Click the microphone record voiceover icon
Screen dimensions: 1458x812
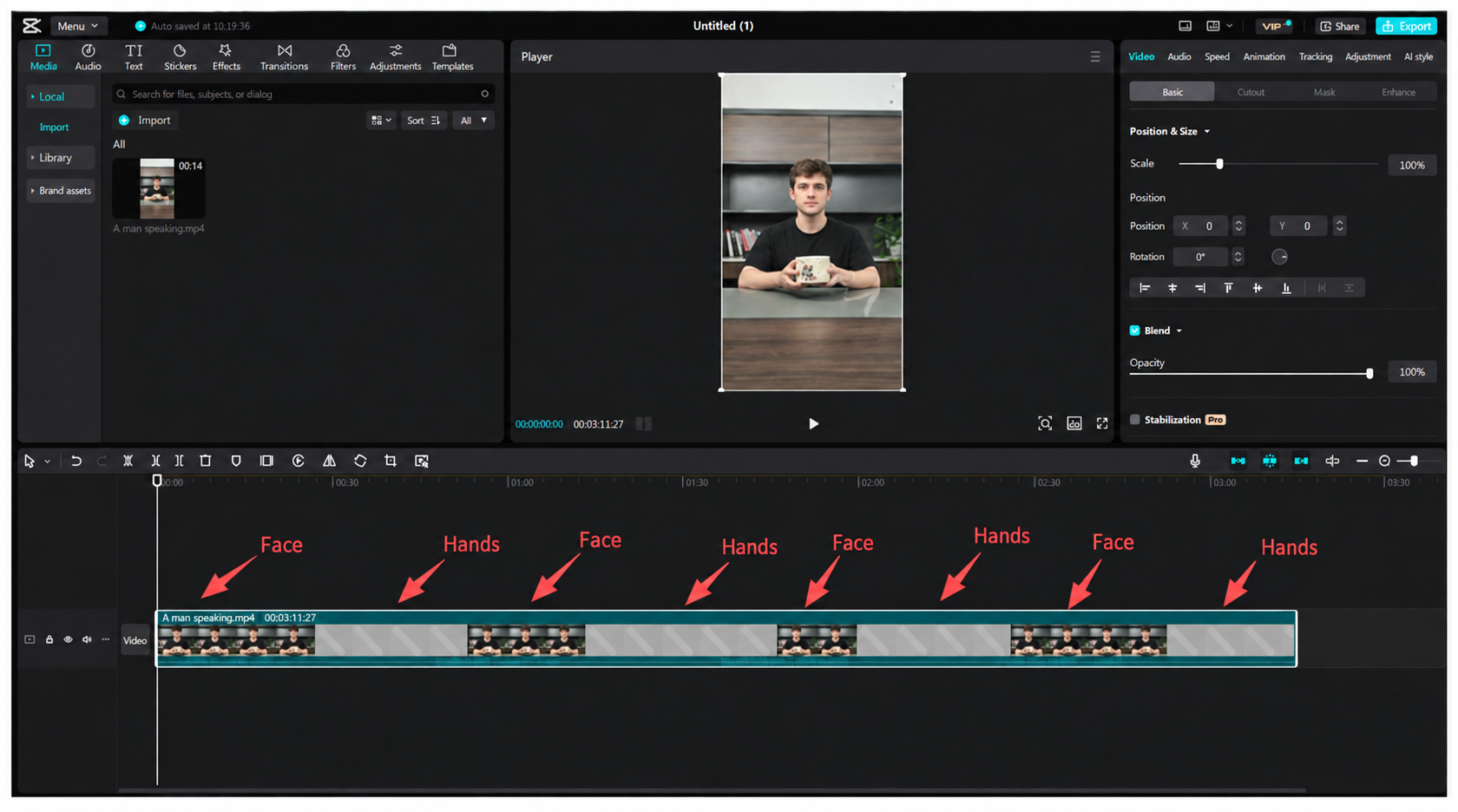point(1195,461)
